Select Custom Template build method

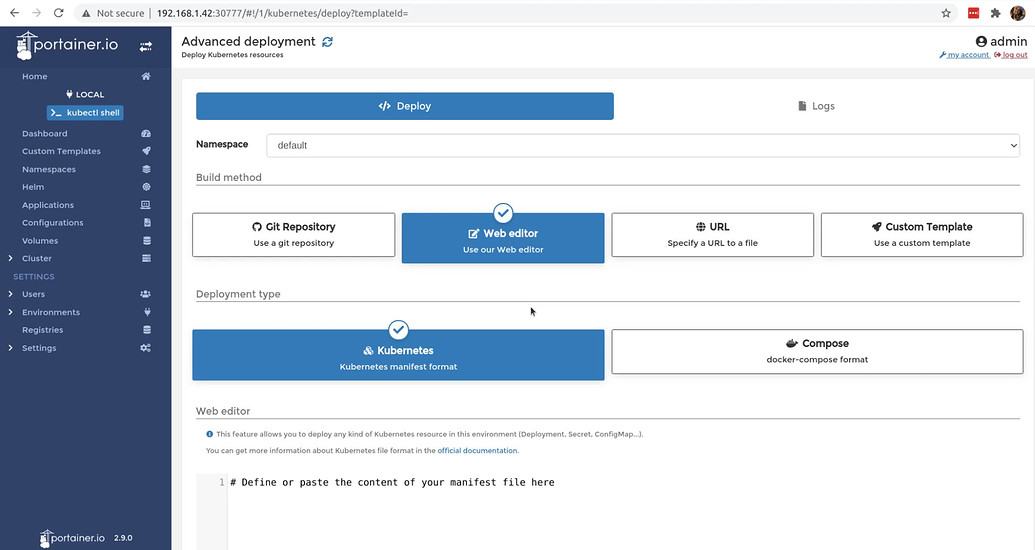point(922,234)
